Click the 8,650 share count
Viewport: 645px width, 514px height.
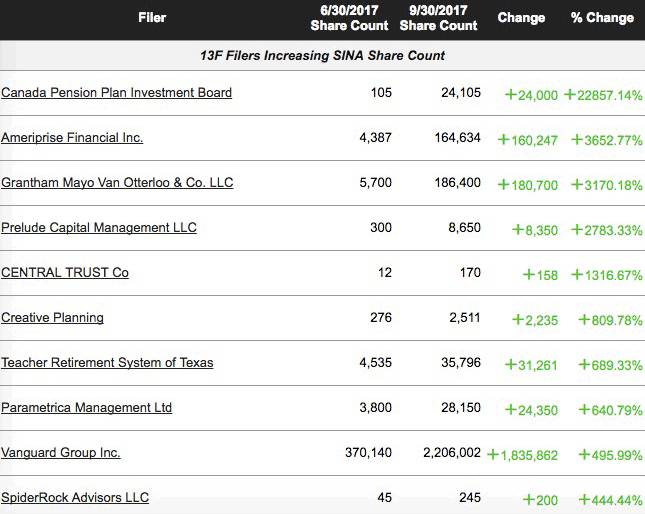click(x=464, y=227)
